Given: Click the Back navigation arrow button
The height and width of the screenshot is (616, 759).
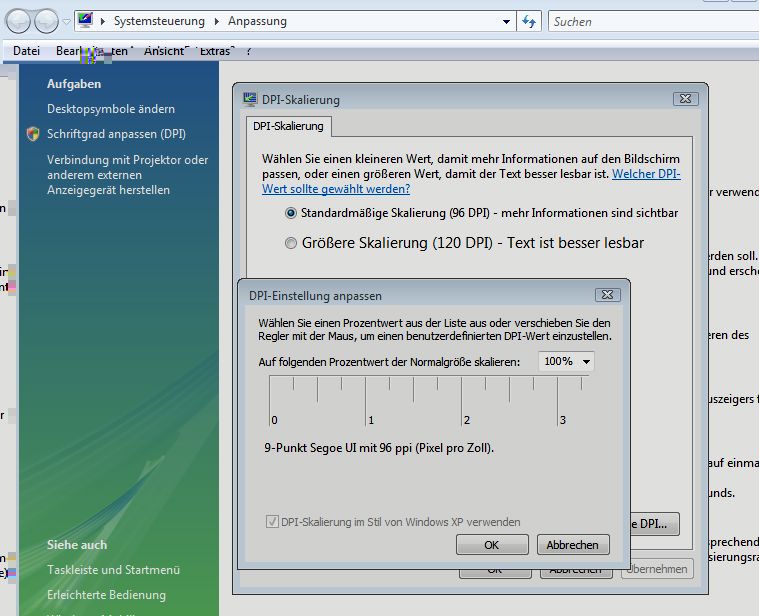Looking at the screenshot, I should pyautogui.click(x=18, y=20).
